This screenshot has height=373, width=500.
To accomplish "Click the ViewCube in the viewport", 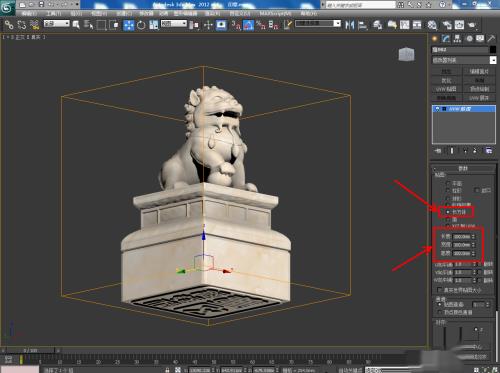I will pyautogui.click(x=406, y=54).
